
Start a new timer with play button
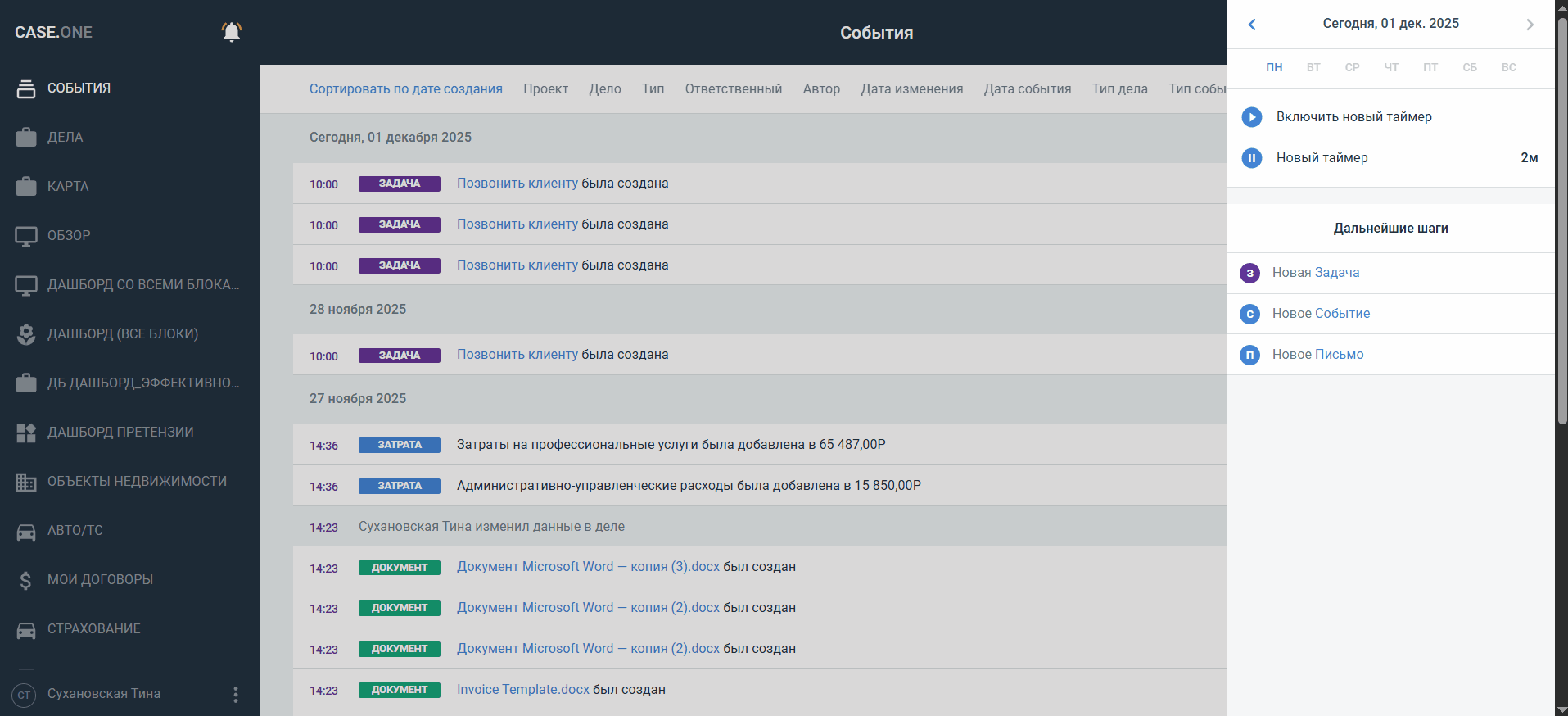coord(1251,117)
